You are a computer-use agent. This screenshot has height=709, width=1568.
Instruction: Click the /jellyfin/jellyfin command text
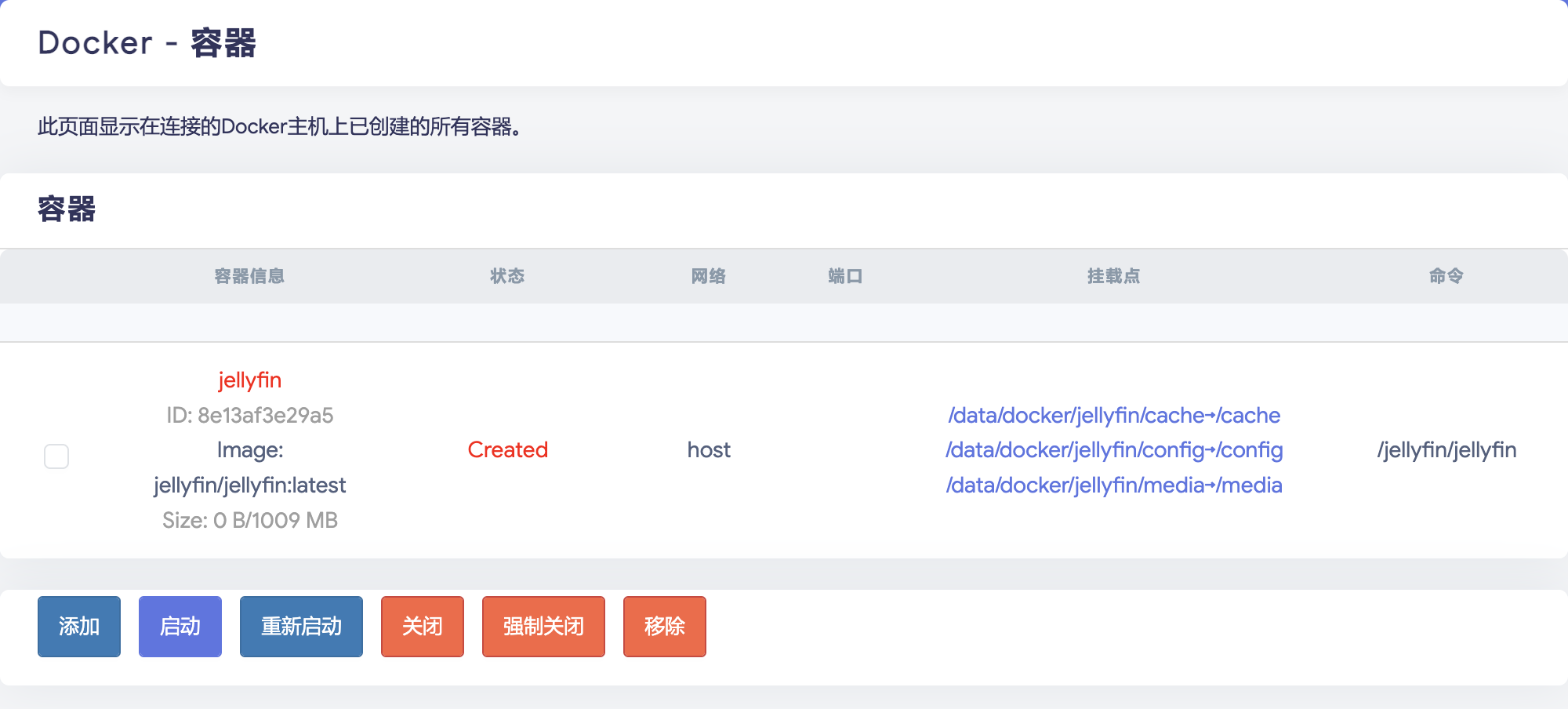[1446, 450]
